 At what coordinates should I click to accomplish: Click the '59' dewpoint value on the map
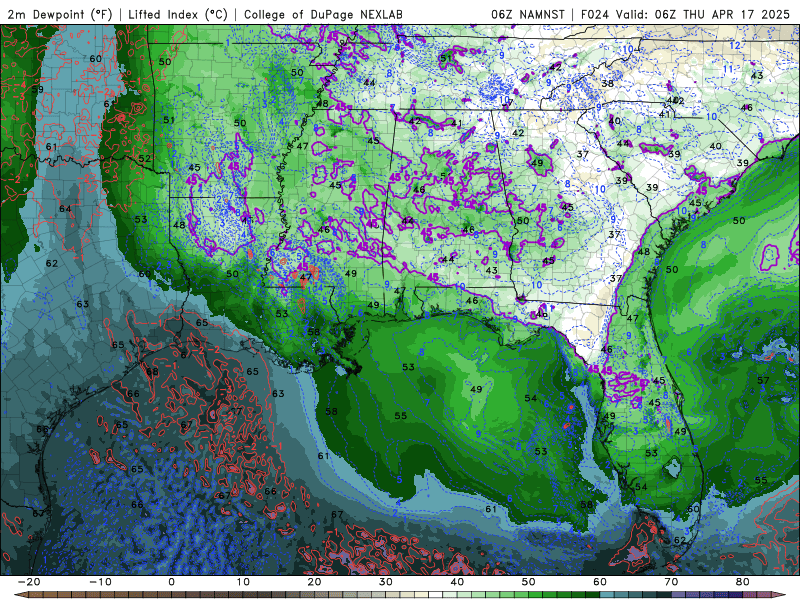click(x=38, y=89)
